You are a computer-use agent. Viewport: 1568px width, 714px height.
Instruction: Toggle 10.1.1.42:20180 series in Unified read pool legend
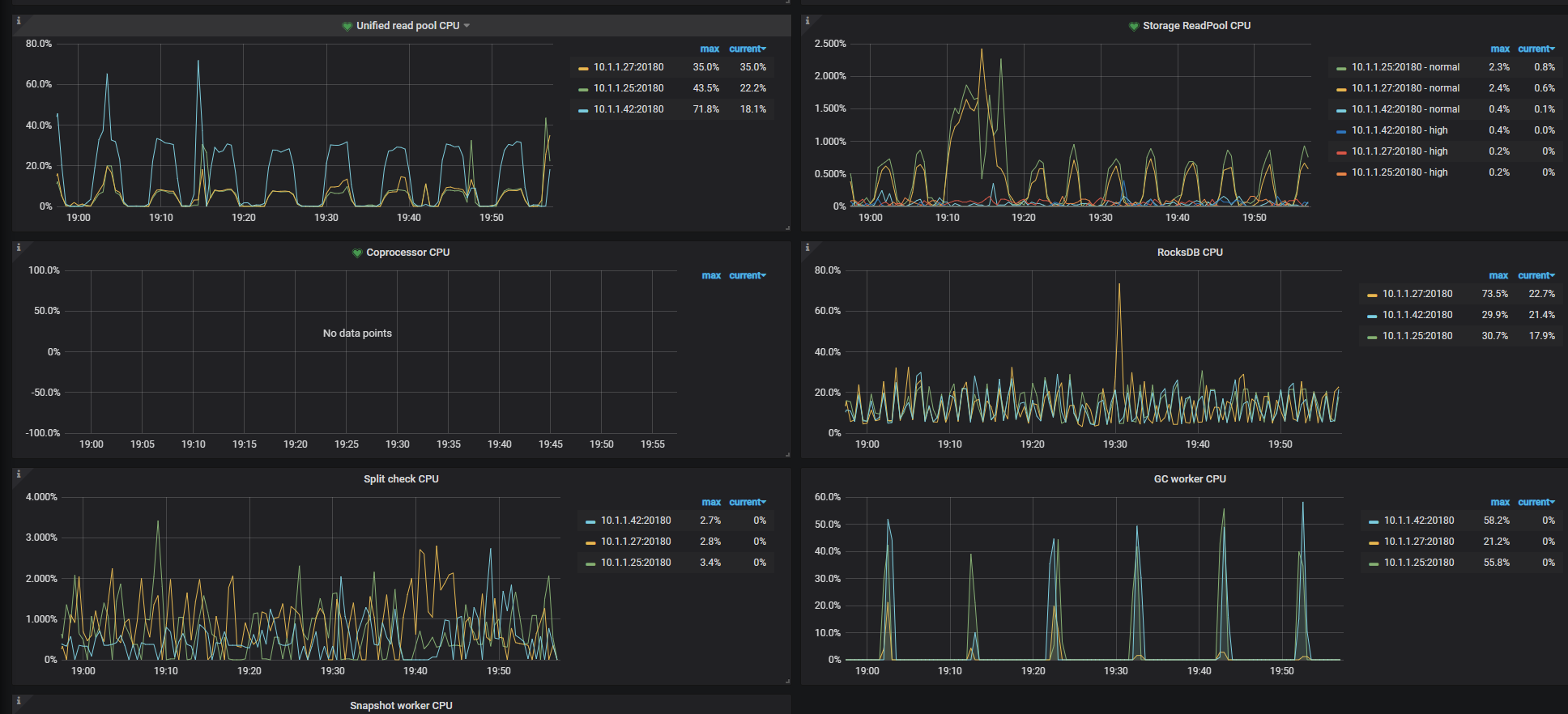[x=628, y=109]
